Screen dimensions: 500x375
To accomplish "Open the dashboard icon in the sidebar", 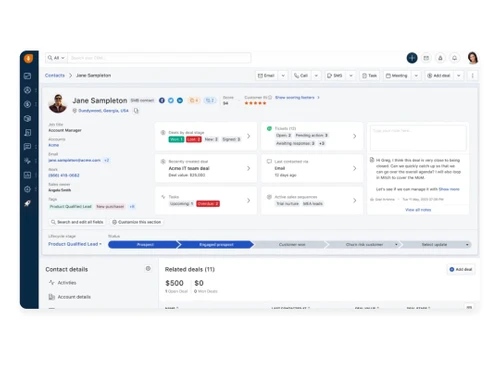I will pos(28,76).
